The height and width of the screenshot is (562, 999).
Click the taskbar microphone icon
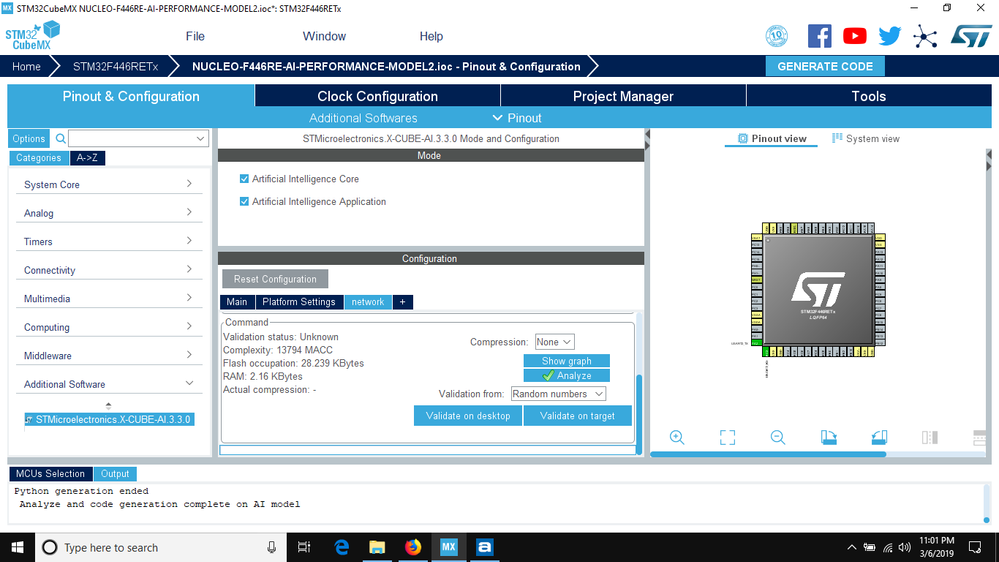pyautogui.click(x=271, y=547)
